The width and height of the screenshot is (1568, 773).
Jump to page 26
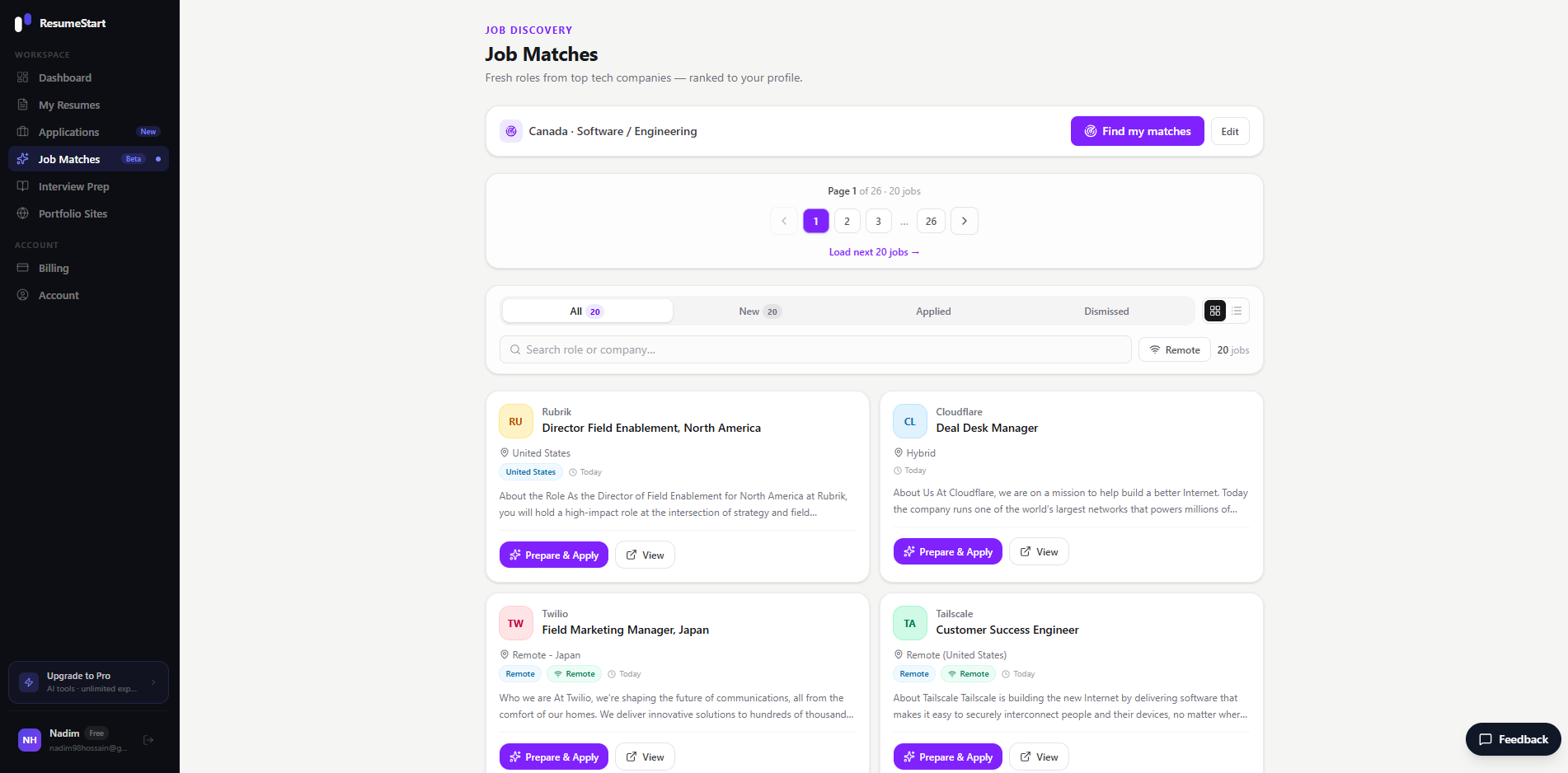[x=931, y=221]
